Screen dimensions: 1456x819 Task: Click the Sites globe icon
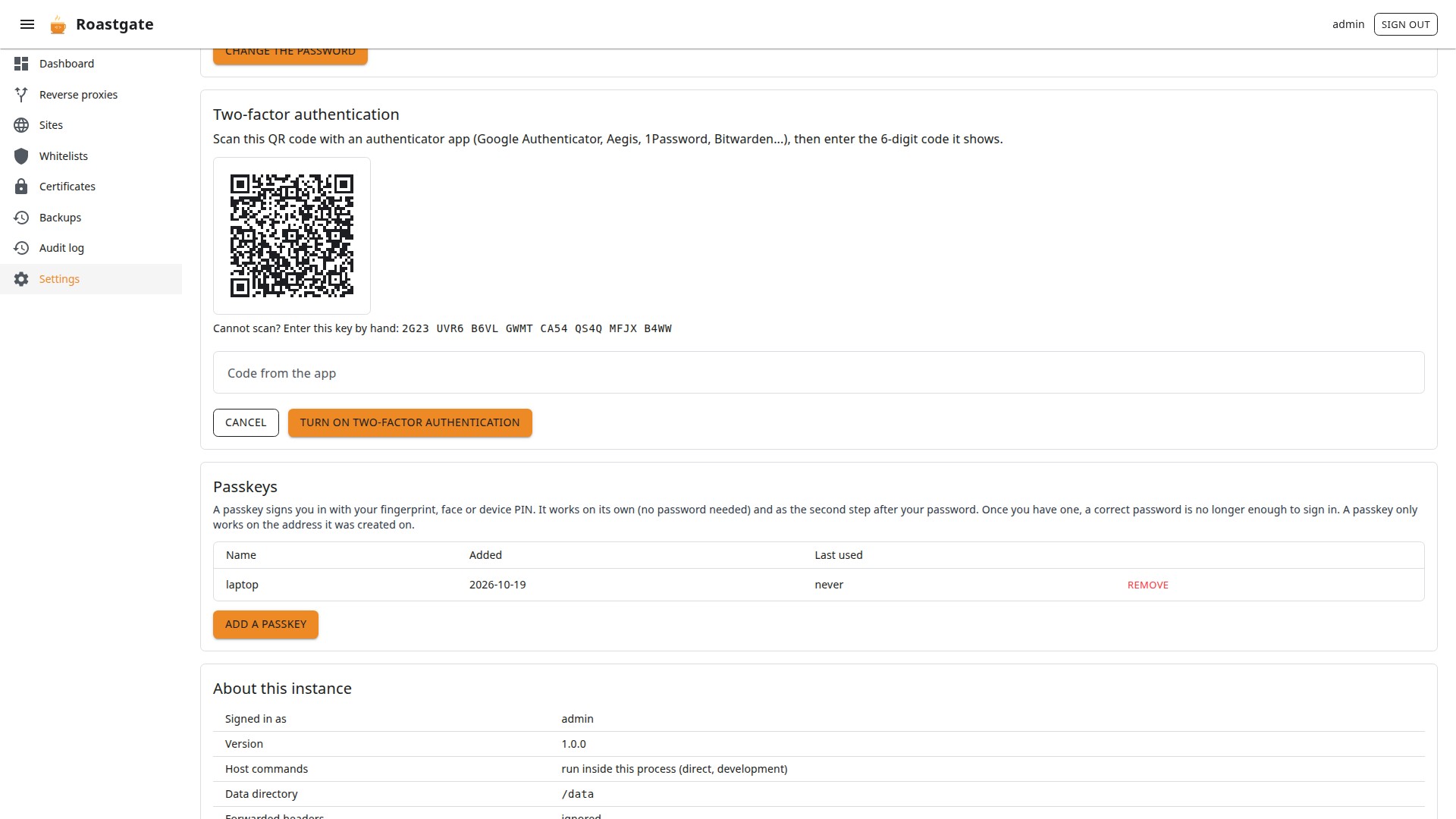coord(21,125)
